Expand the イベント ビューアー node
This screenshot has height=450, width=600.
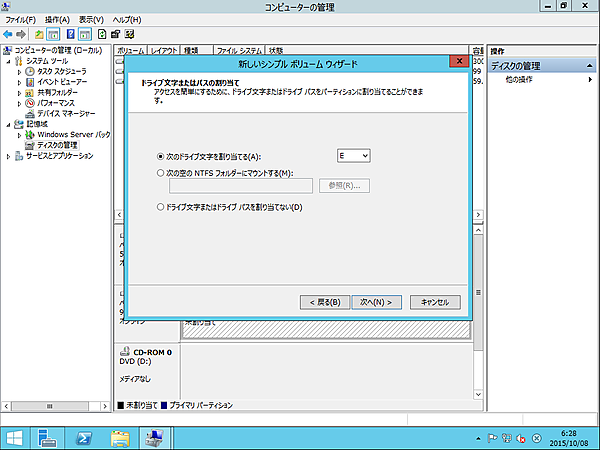point(19,82)
